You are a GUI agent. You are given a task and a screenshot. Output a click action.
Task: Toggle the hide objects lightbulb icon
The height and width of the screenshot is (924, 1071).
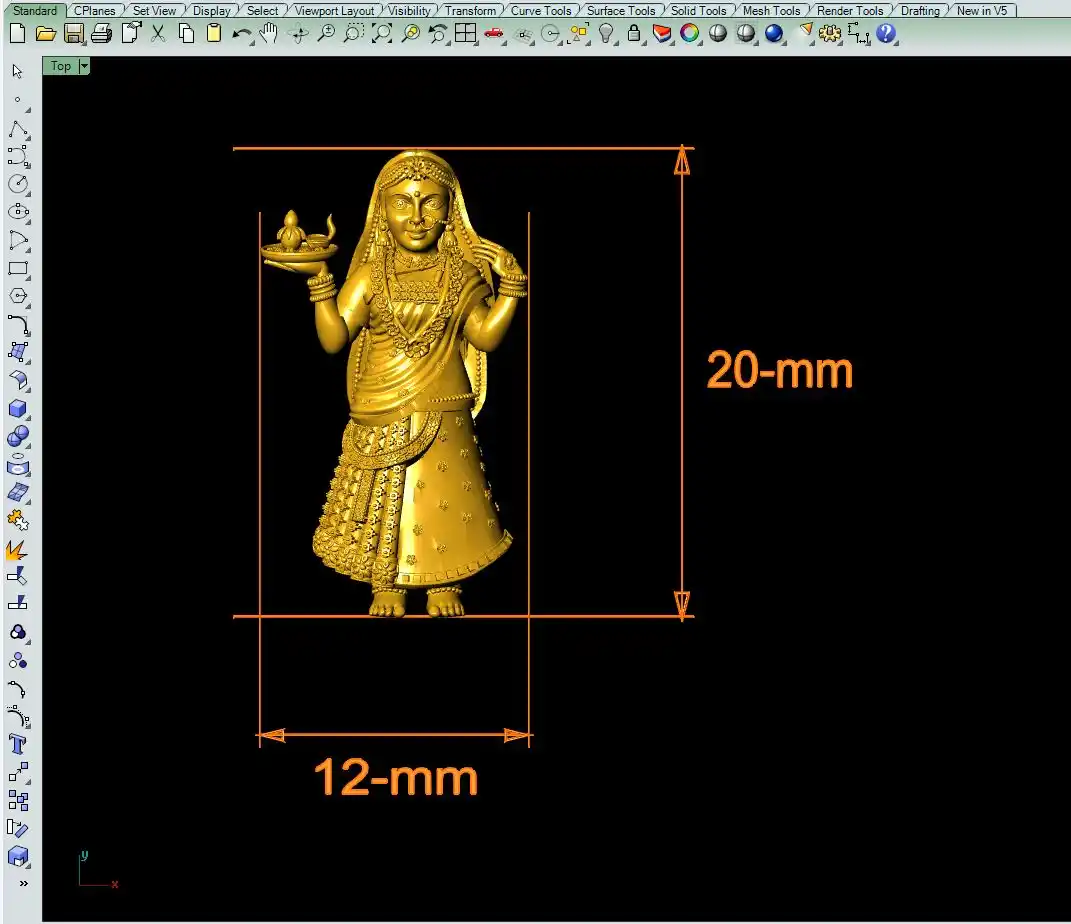pos(606,33)
